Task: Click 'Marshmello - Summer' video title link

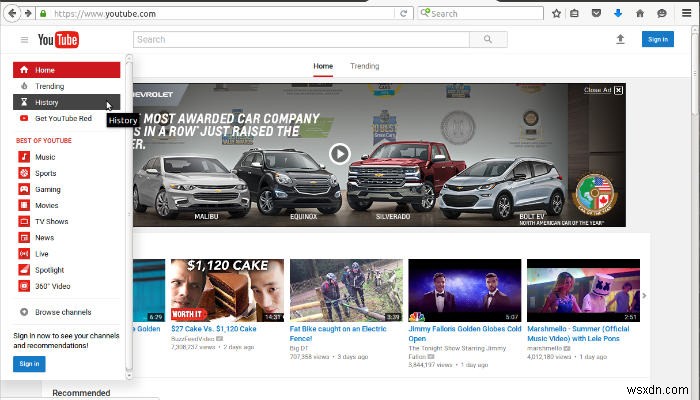Action: 579,333
